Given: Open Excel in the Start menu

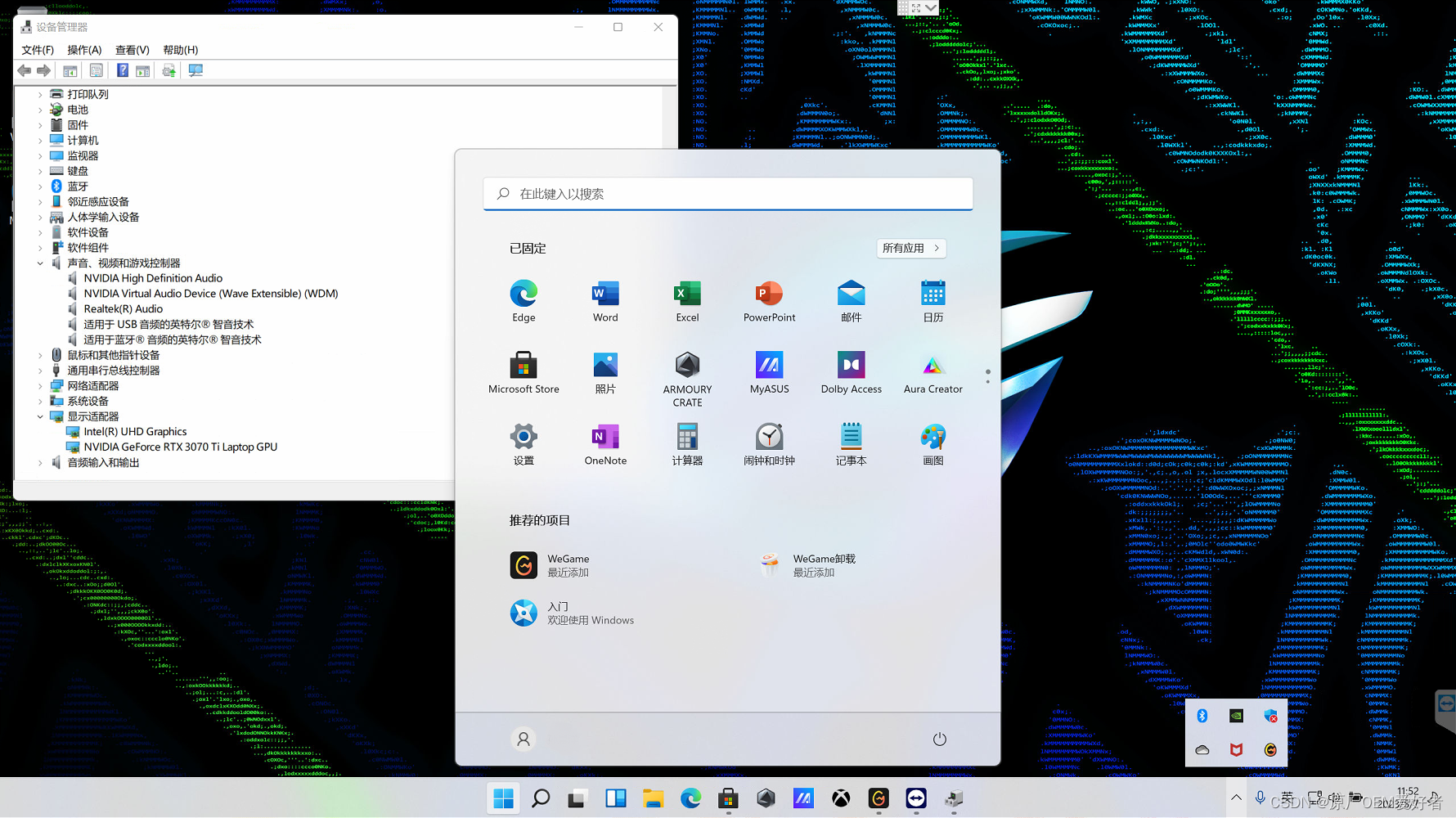Looking at the screenshot, I should (687, 301).
